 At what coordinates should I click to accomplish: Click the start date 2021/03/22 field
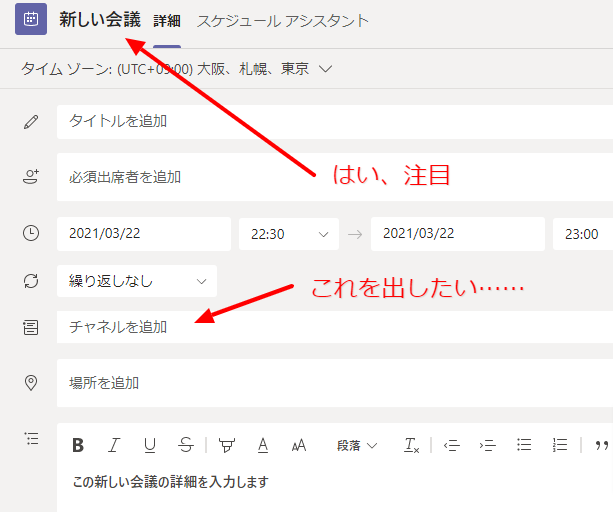[143, 234]
